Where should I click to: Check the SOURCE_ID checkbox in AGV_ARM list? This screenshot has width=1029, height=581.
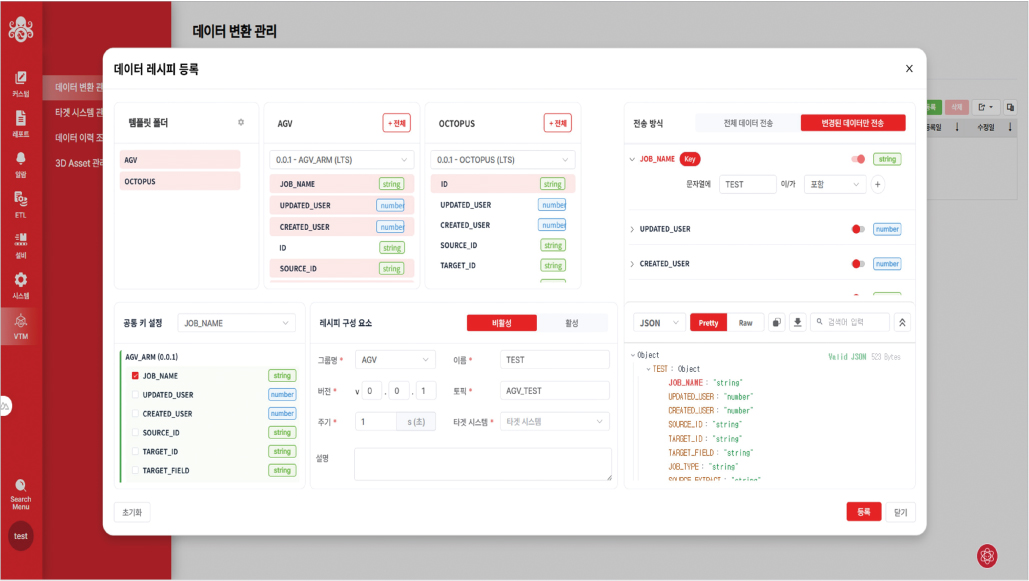[x=135, y=433]
